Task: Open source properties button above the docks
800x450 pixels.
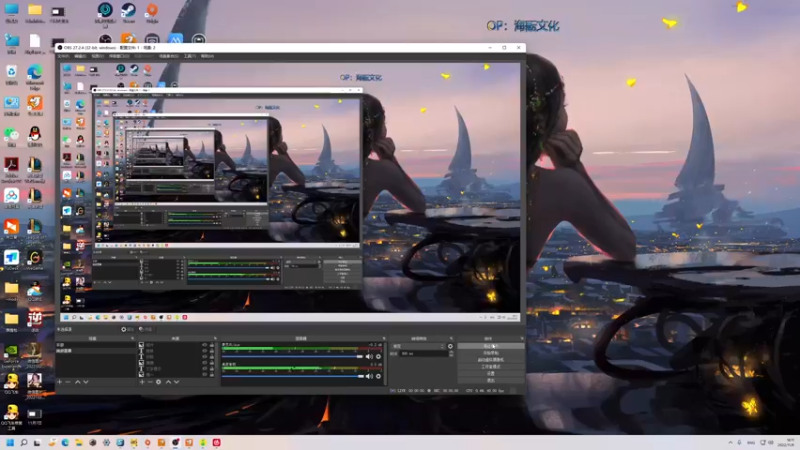Action: coord(128,330)
